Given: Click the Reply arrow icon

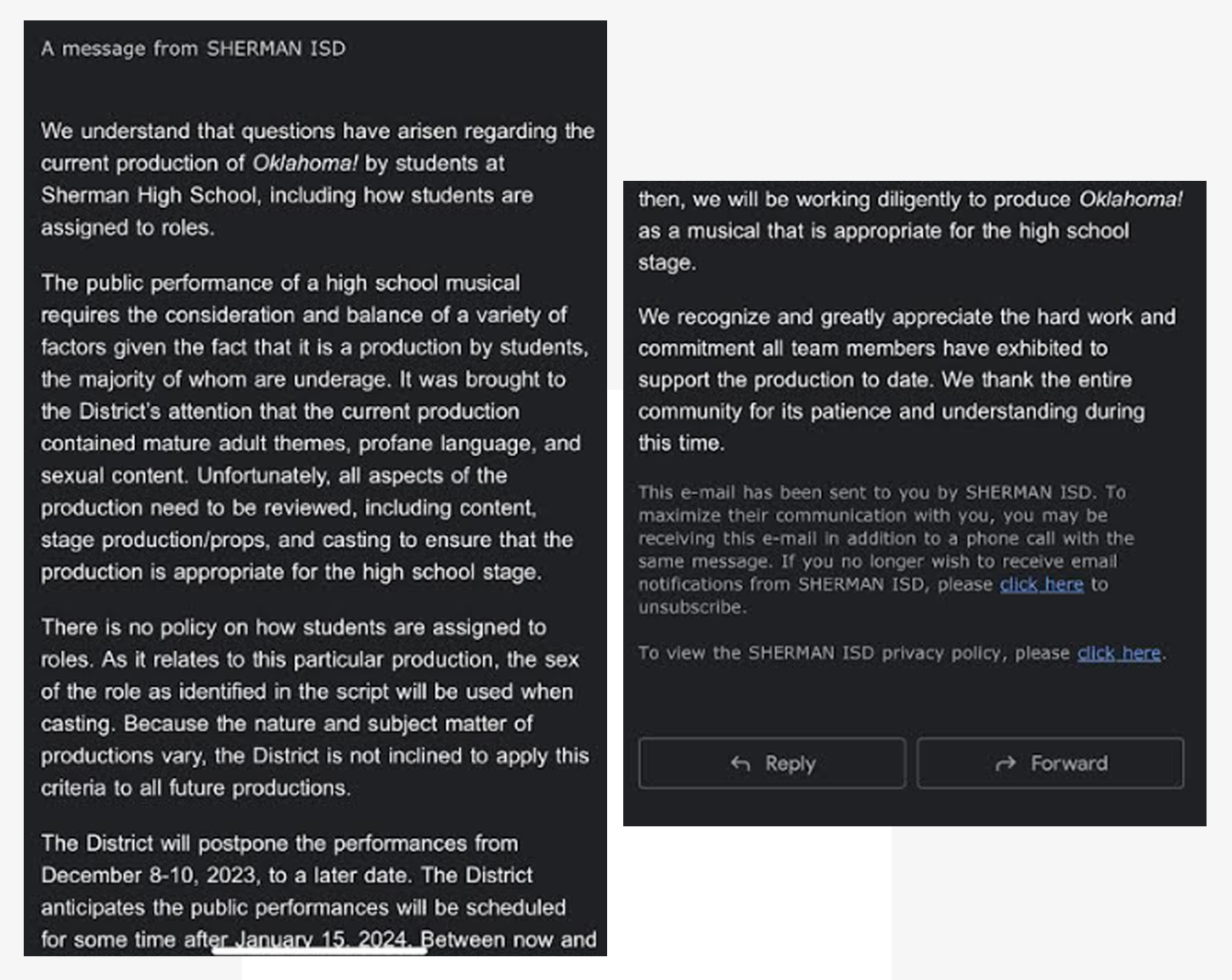Looking at the screenshot, I should point(740,763).
